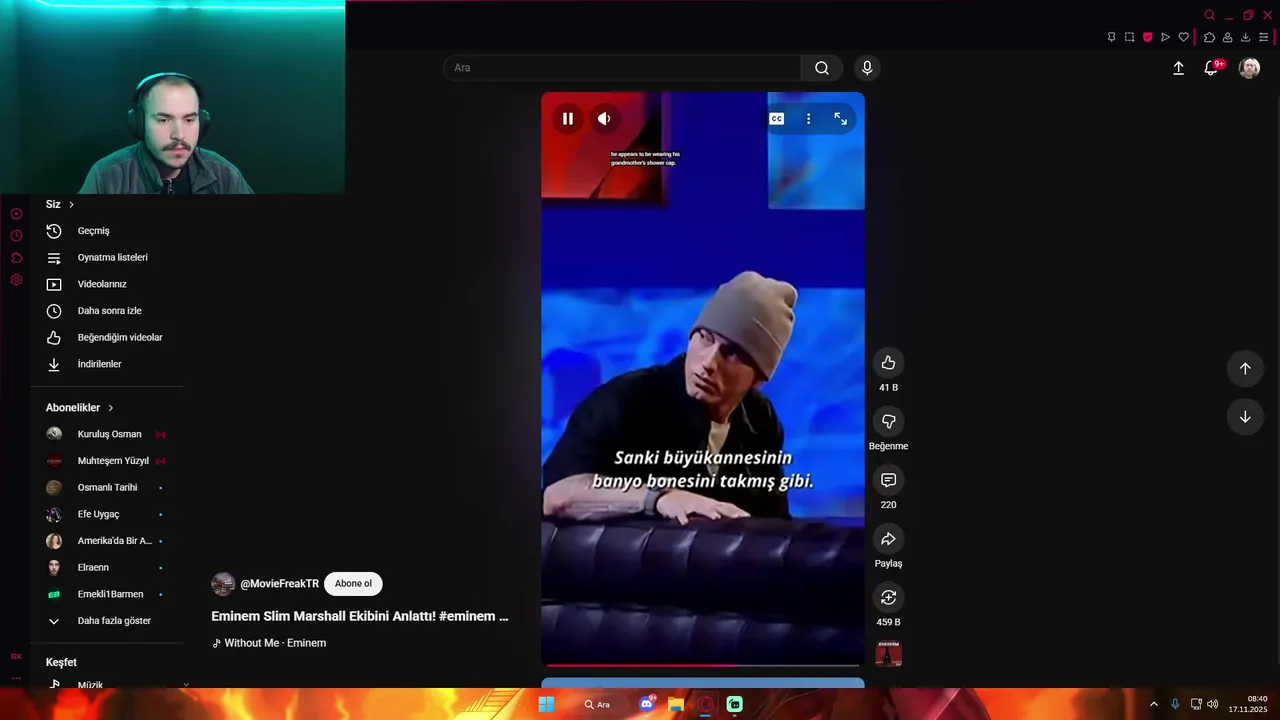The height and width of the screenshot is (720, 1280).
Task: Expand the Short to fullscreen
Action: pos(840,118)
